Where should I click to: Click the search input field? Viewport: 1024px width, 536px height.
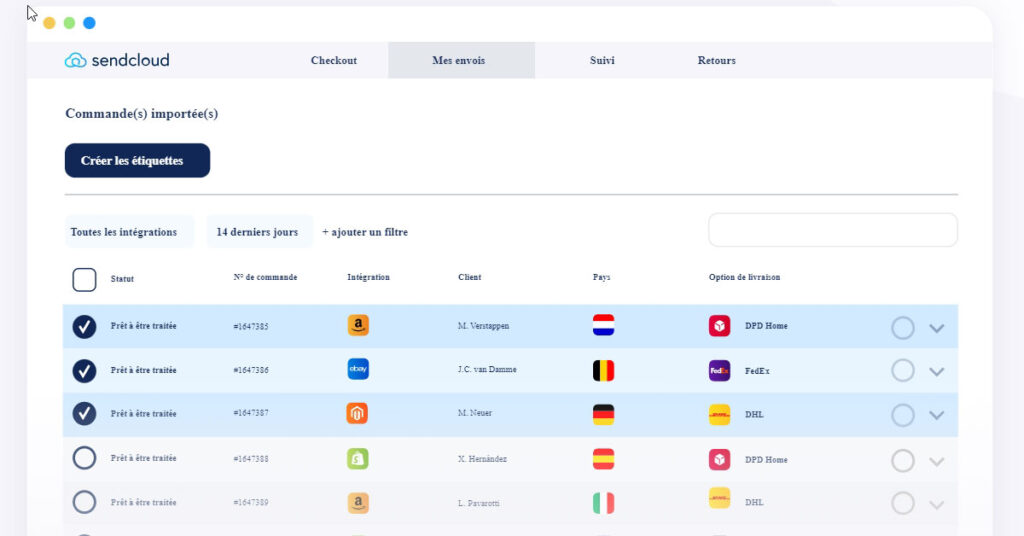[833, 230]
